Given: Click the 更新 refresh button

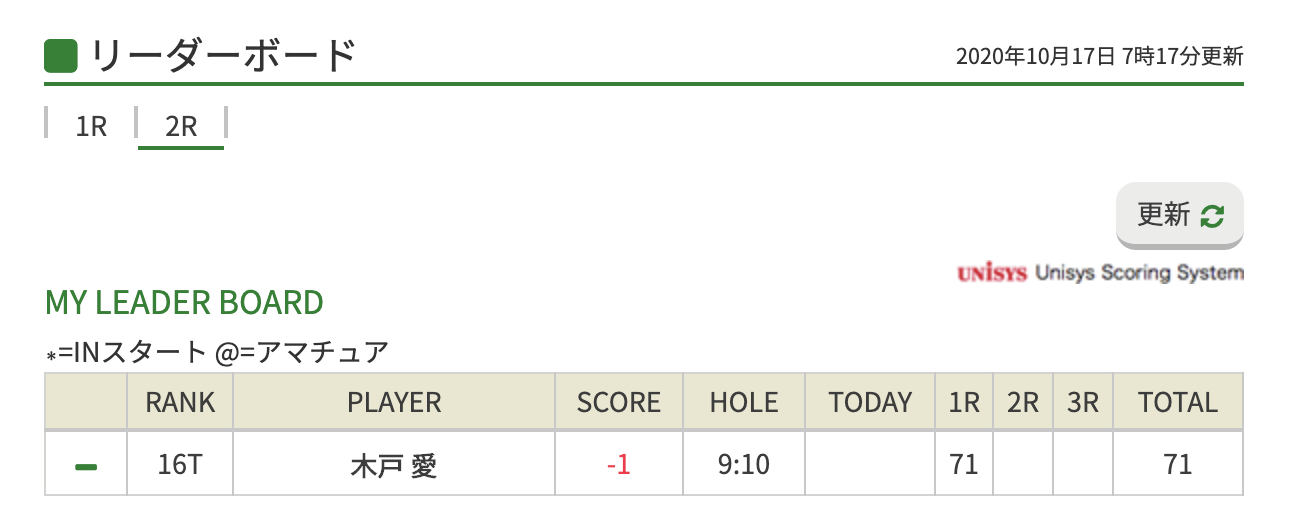Looking at the screenshot, I should tap(1180, 215).
